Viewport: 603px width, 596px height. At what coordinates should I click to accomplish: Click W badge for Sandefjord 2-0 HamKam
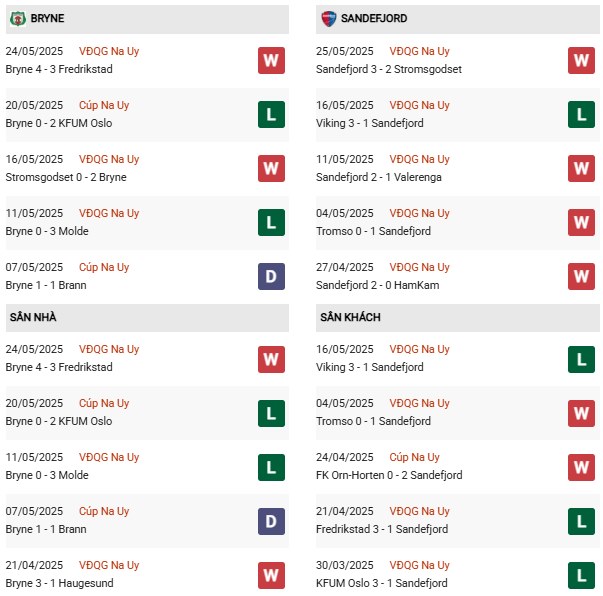click(582, 276)
